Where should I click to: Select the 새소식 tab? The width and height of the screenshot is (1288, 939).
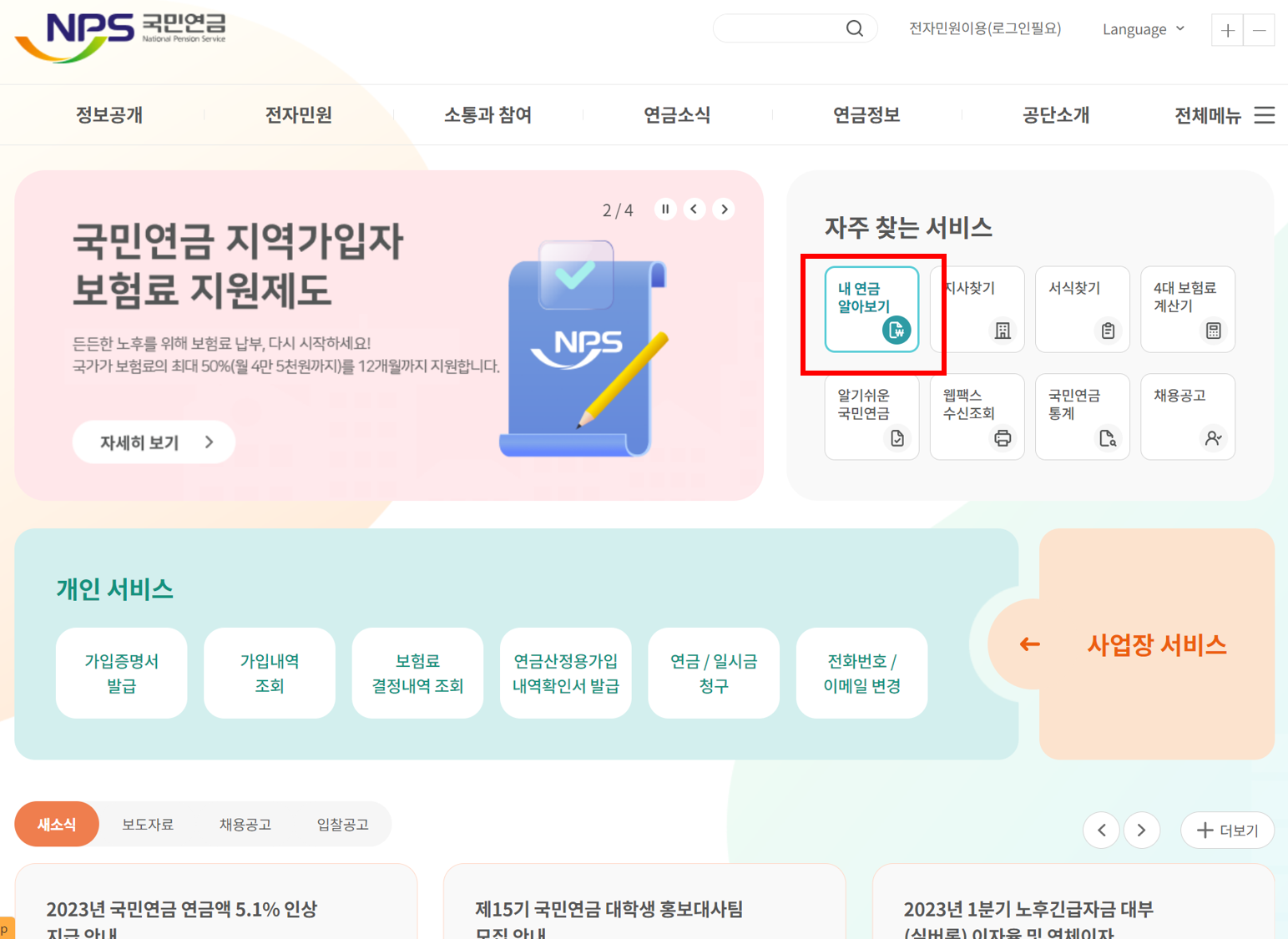(x=57, y=824)
